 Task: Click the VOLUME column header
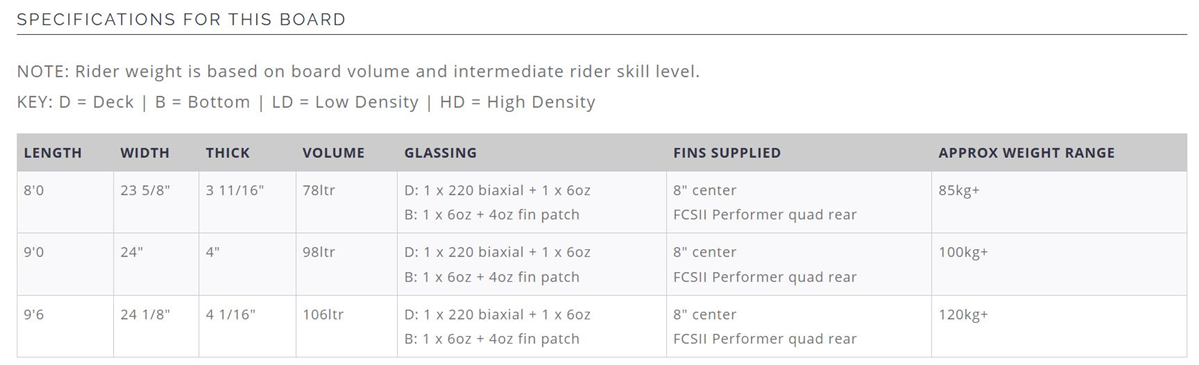333,153
